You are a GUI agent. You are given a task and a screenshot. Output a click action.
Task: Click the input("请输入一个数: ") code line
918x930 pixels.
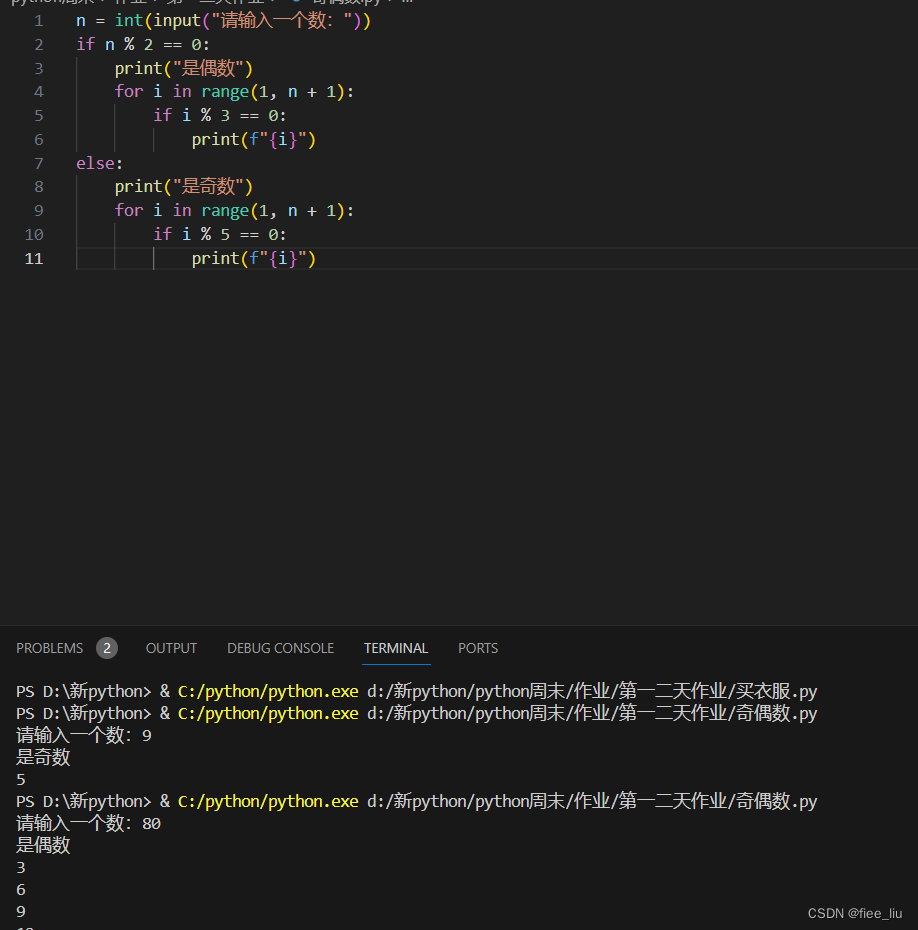click(x=224, y=21)
